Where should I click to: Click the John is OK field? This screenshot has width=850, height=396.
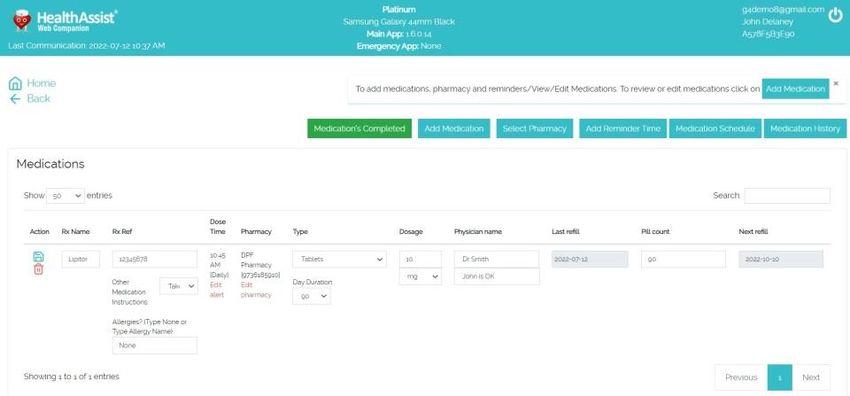click(x=497, y=276)
